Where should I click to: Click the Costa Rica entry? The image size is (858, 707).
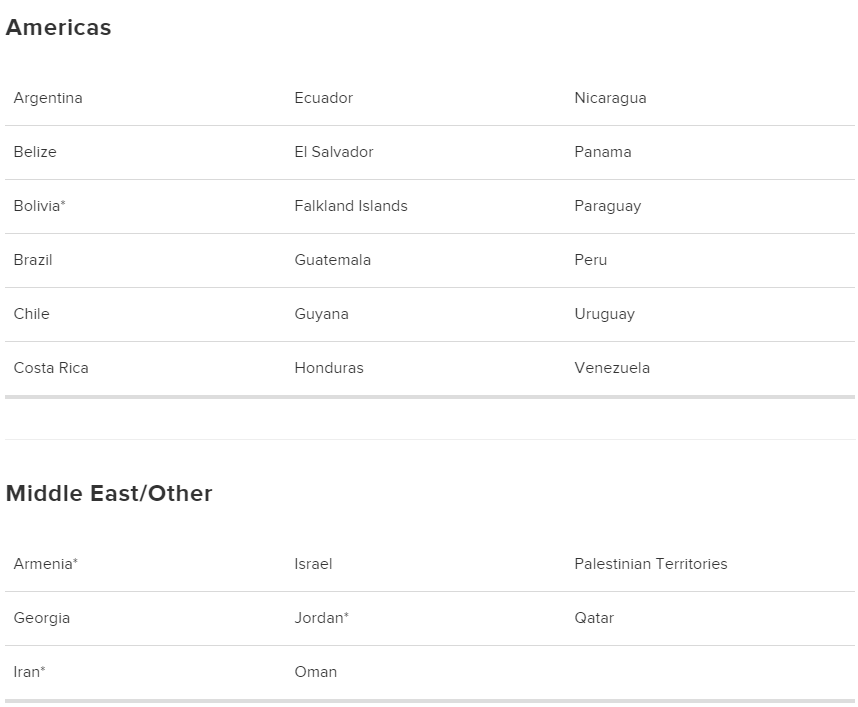pos(51,368)
